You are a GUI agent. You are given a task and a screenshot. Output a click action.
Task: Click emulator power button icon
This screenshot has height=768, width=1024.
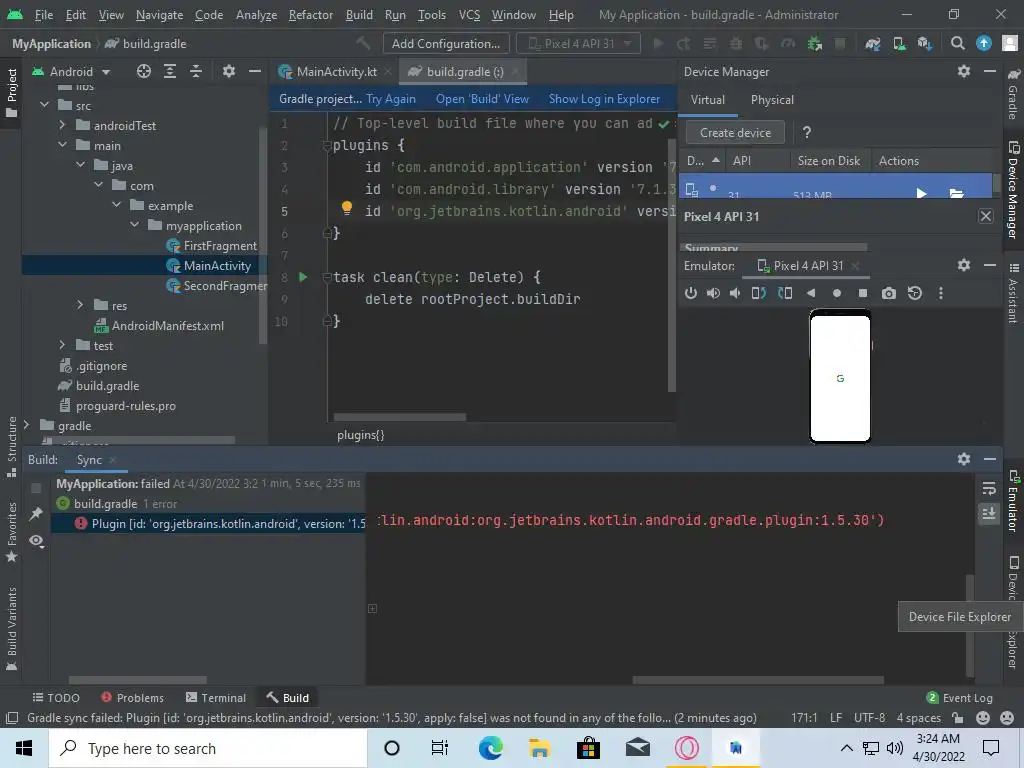point(691,293)
